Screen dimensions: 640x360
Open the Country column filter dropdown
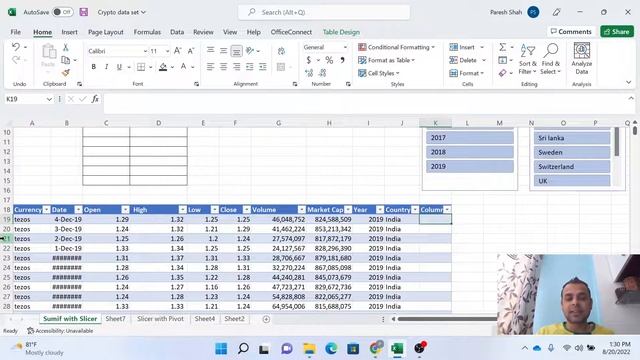coord(415,210)
